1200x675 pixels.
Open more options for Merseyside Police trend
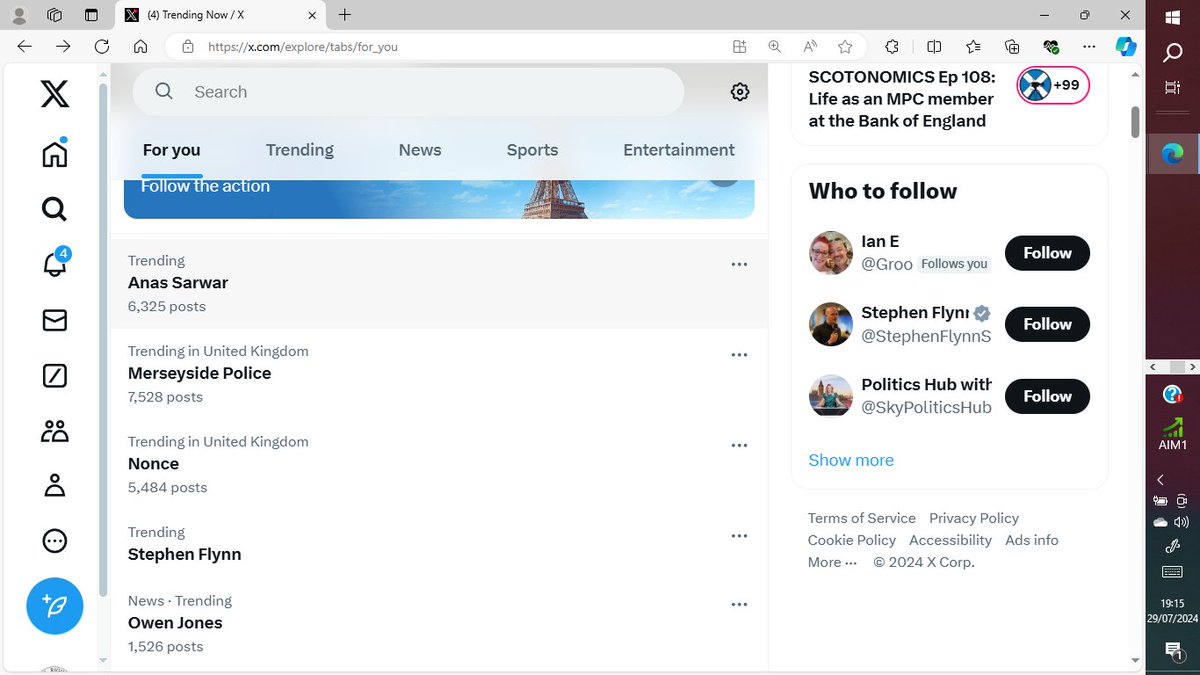tap(739, 355)
